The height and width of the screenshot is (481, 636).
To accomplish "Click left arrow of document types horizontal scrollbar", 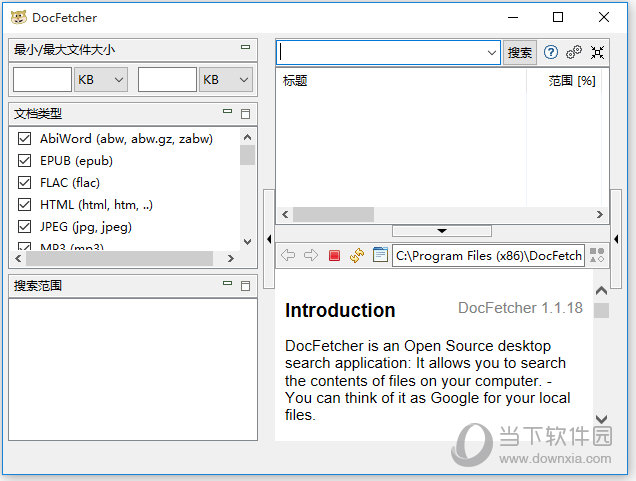I will click(x=18, y=258).
